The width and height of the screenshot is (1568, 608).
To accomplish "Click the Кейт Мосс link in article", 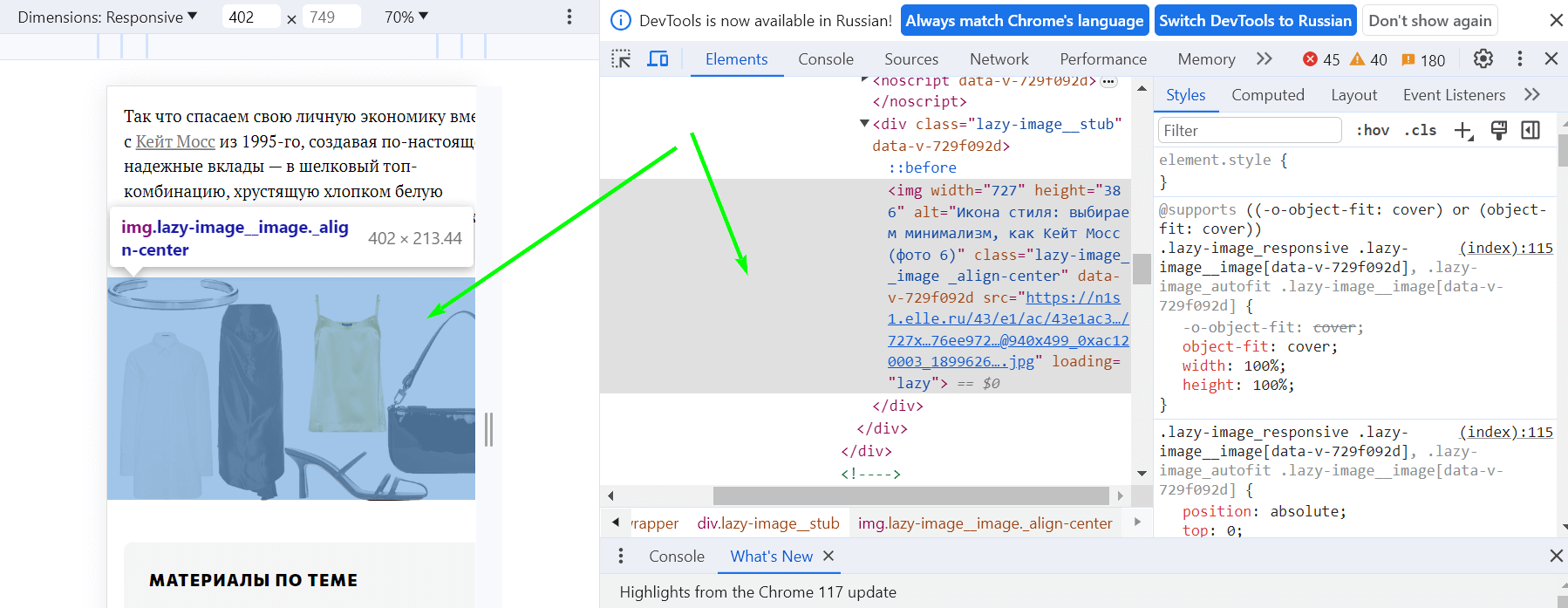I will coord(175,141).
